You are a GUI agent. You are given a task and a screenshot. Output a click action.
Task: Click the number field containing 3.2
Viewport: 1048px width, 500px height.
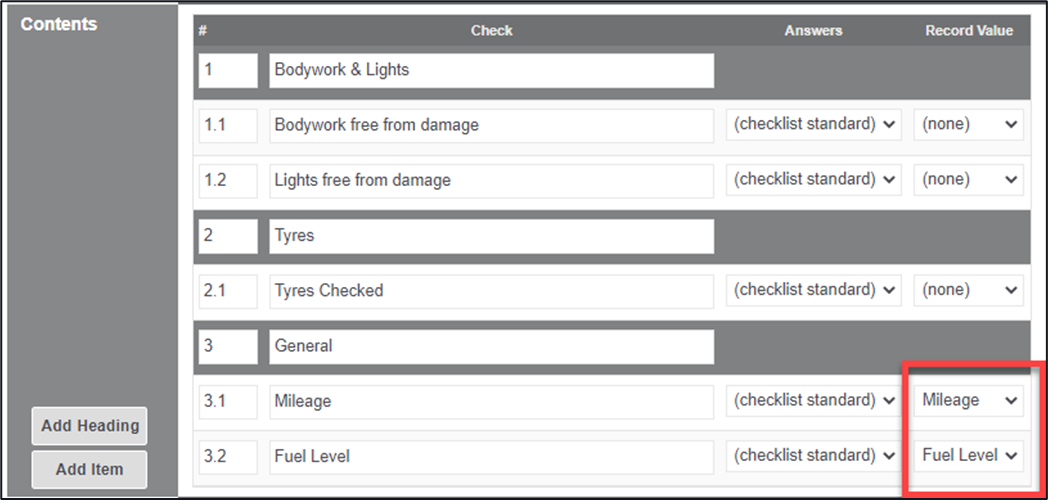point(228,456)
